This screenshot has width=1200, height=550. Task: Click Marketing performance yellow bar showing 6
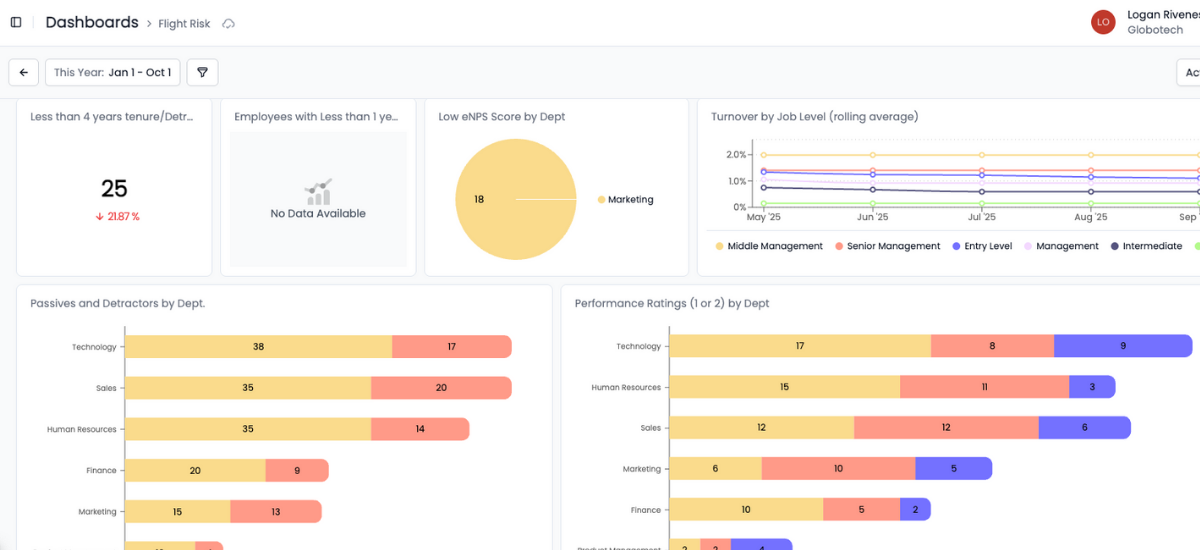tap(715, 469)
